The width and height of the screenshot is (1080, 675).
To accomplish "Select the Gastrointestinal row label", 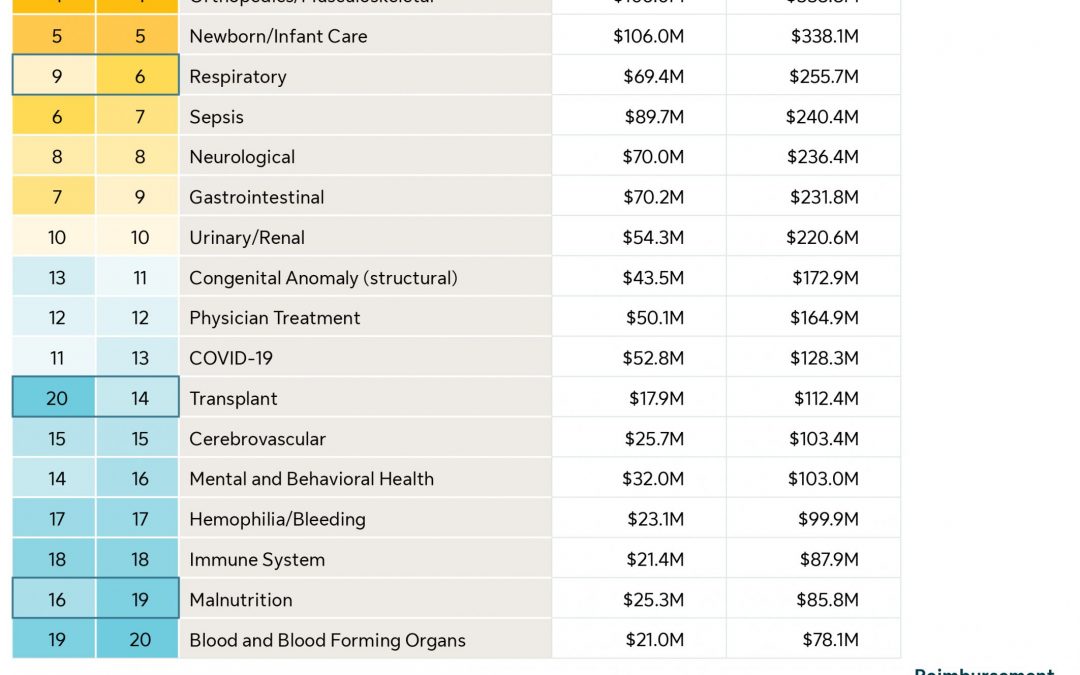I will 257,198.
